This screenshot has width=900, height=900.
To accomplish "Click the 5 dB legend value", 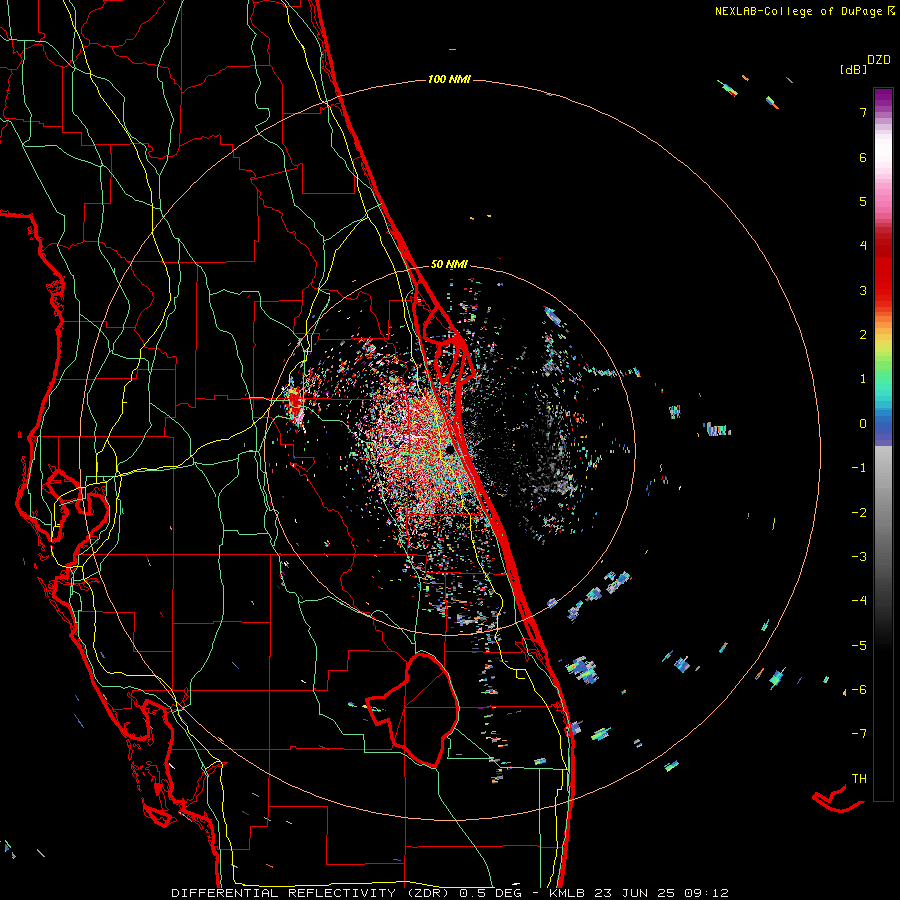I will pos(863,201).
